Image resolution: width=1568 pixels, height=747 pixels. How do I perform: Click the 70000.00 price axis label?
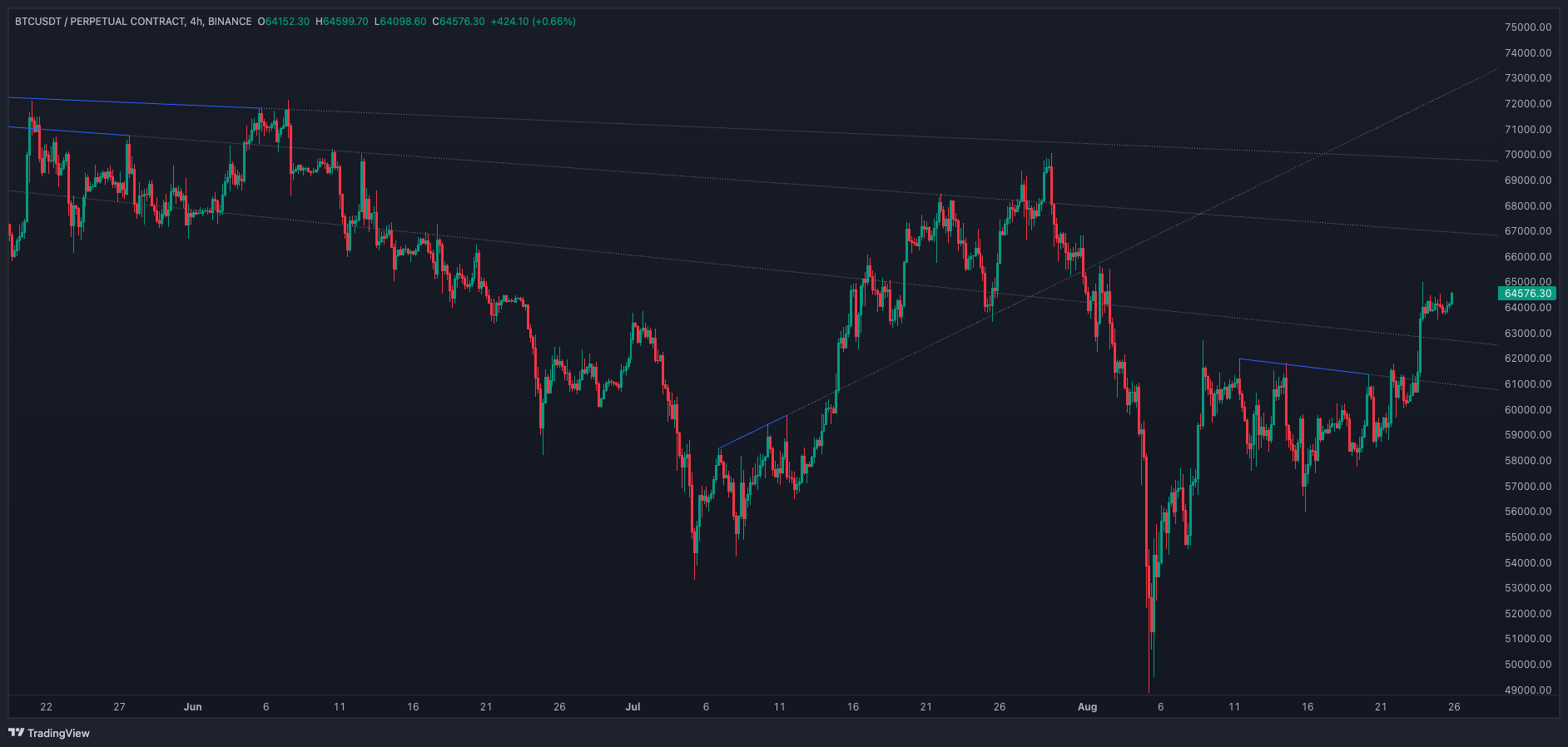click(1528, 155)
